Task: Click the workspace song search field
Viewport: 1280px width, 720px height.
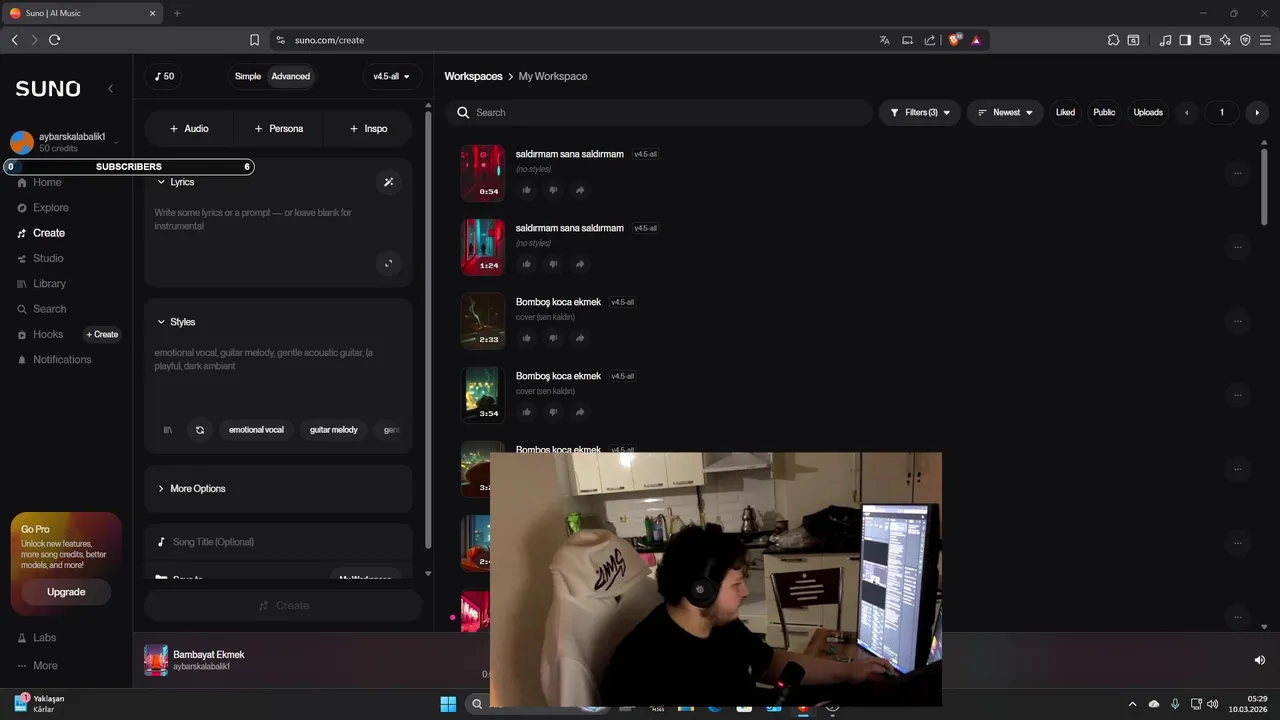Action: [659, 112]
